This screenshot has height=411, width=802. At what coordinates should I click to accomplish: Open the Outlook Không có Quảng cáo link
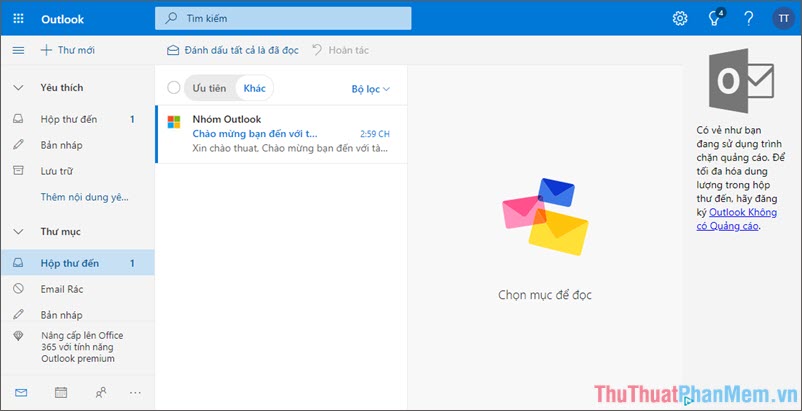pos(737,219)
